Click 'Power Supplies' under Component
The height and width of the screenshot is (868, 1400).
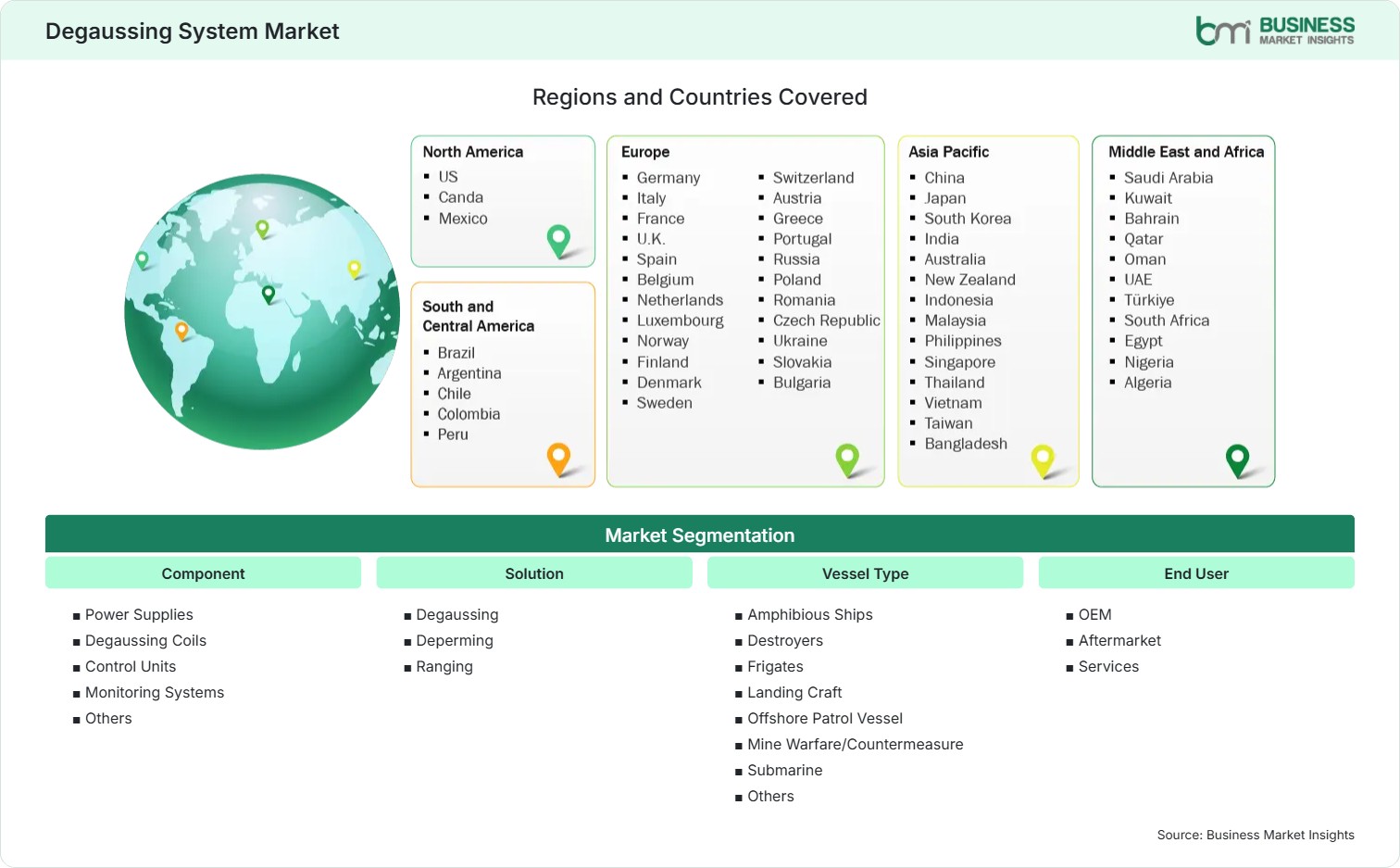tap(139, 614)
